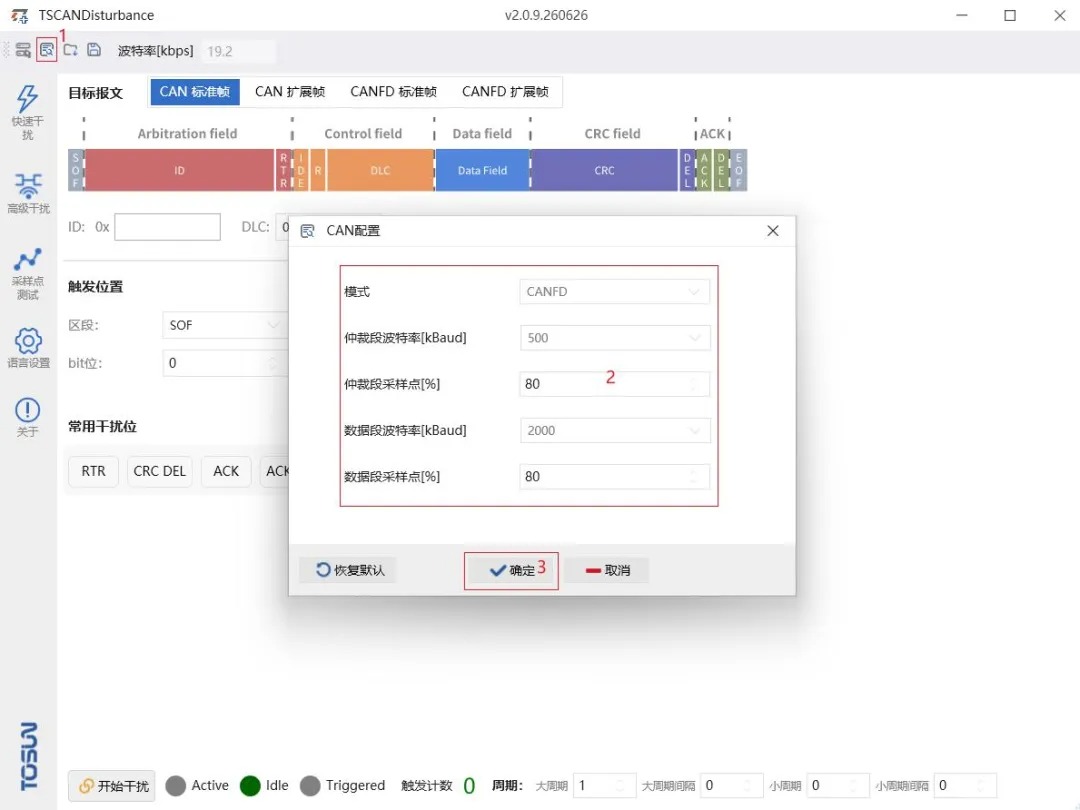1080x810 pixels.
Task: Click the CRC field label
Action: [x=612, y=134]
